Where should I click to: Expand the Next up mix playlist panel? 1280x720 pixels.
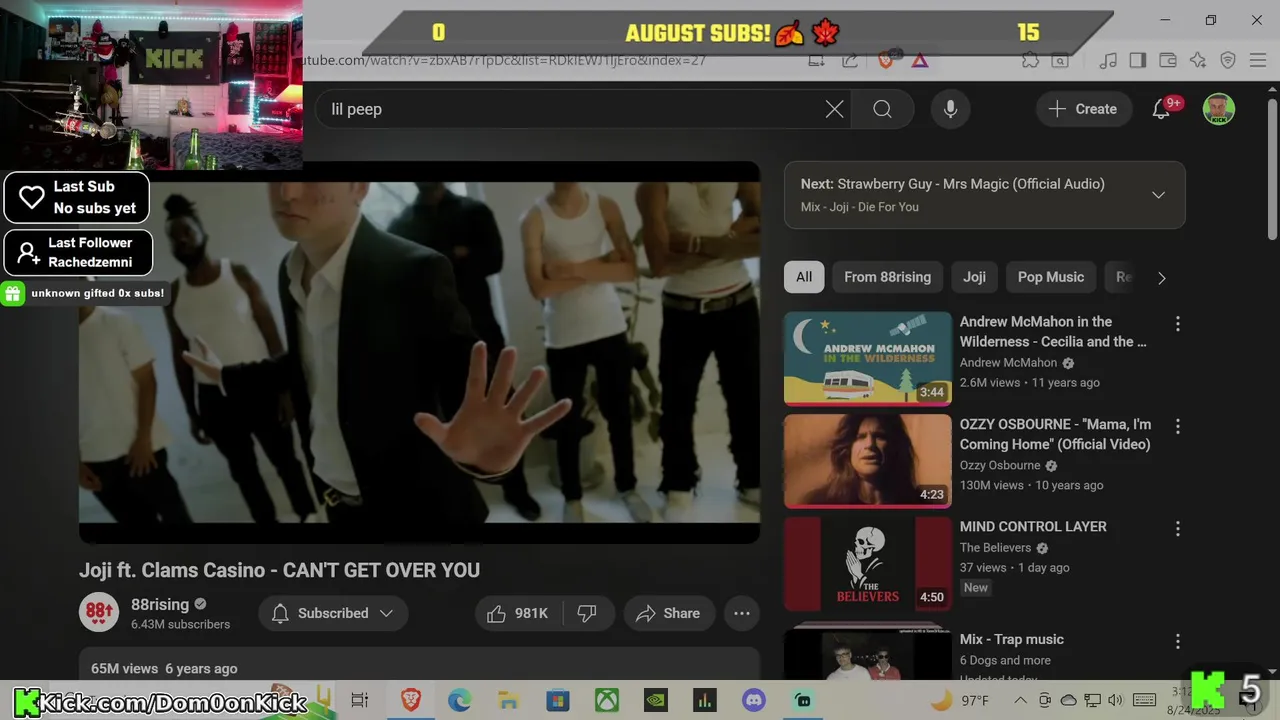1158,195
